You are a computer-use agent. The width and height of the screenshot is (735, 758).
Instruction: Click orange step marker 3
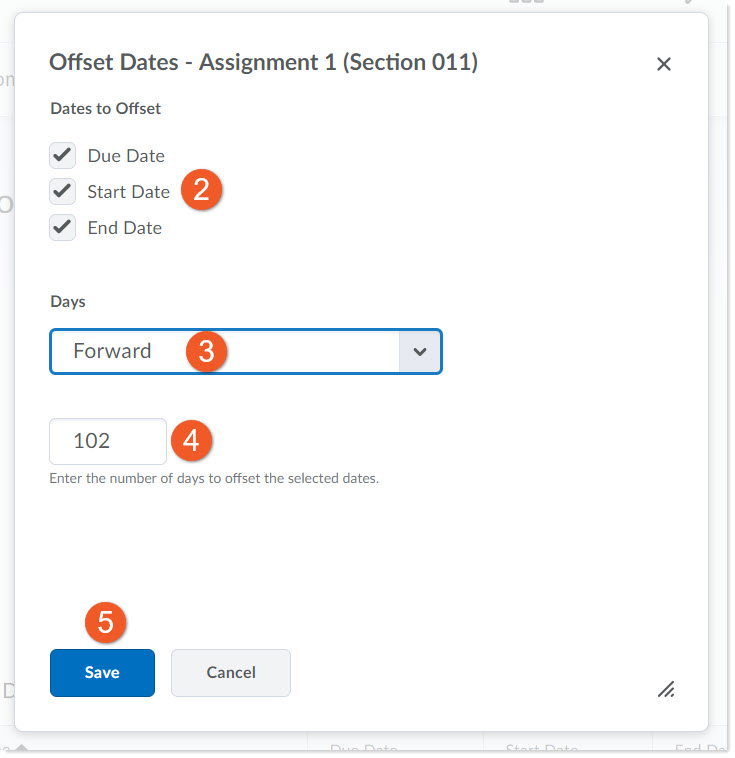206,352
